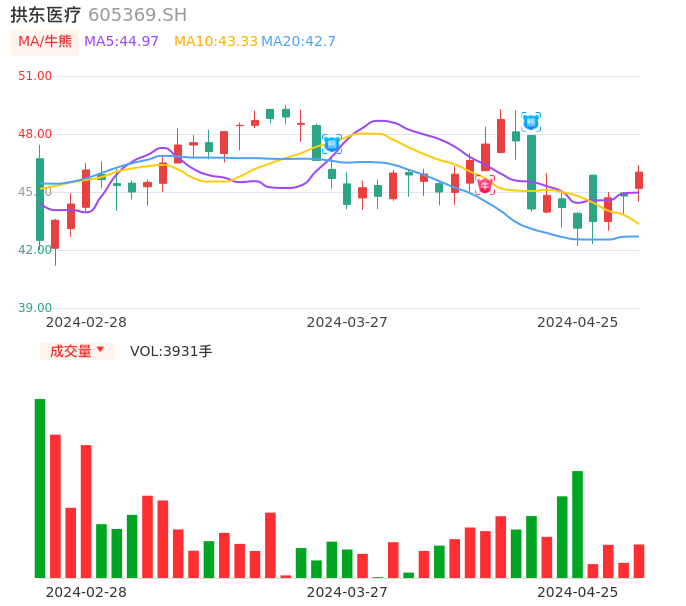Click the blue bear marker near 2024-03-27
The height and width of the screenshot is (606, 686).
(x=332, y=144)
